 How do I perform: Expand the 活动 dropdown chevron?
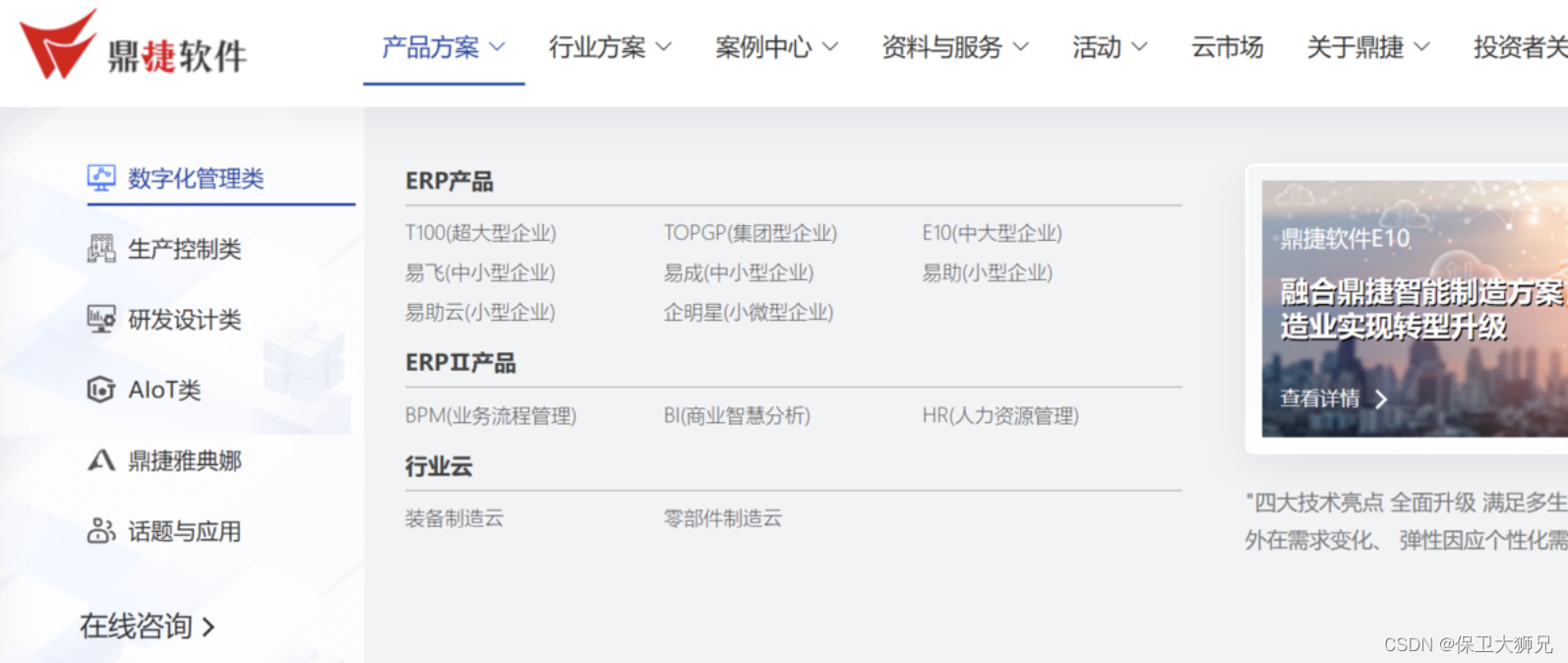tap(1140, 46)
